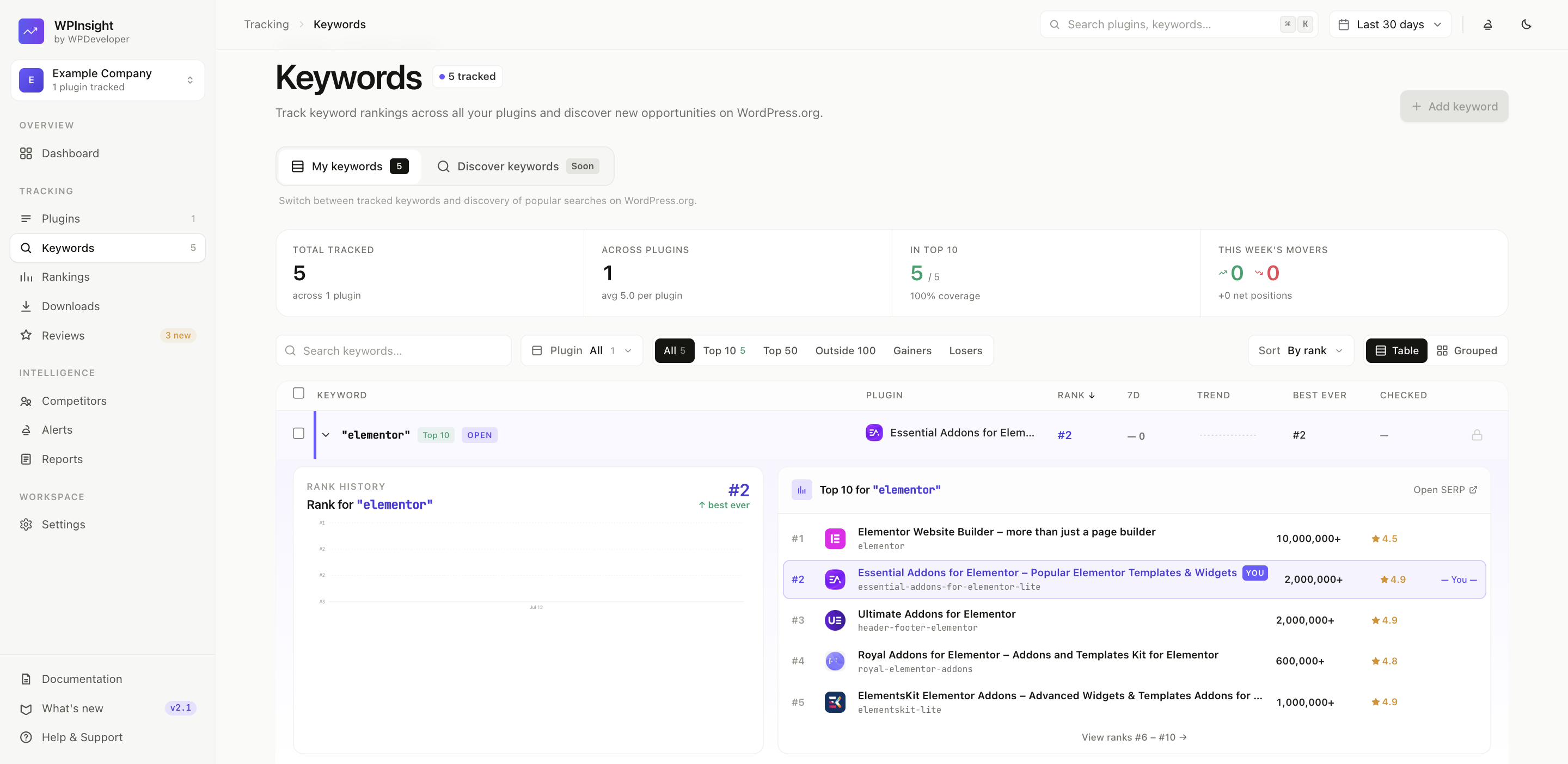Switch to Grouped view
The height and width of the screenshot is (764, 1568).
(1466, 351)
